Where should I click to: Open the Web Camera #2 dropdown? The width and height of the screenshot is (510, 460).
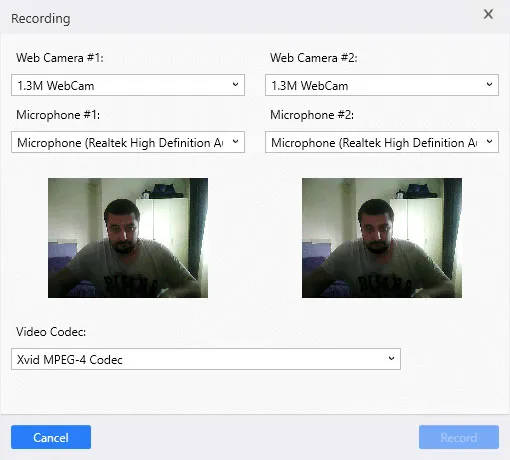(x=382, y=85)
